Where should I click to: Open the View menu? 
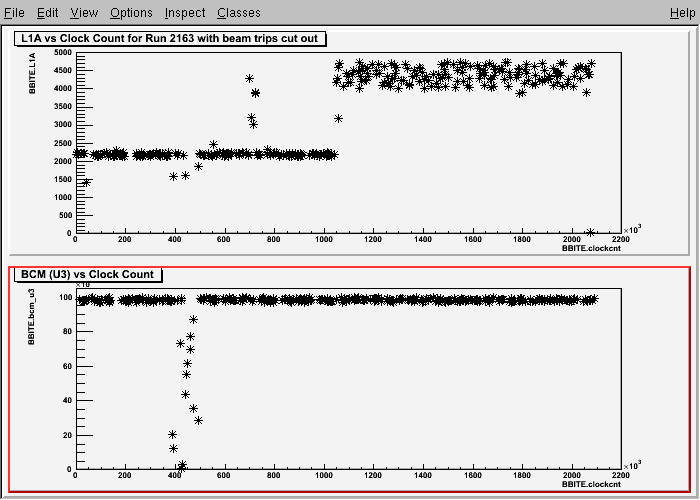pyautogui.click(x=84, y=13)
